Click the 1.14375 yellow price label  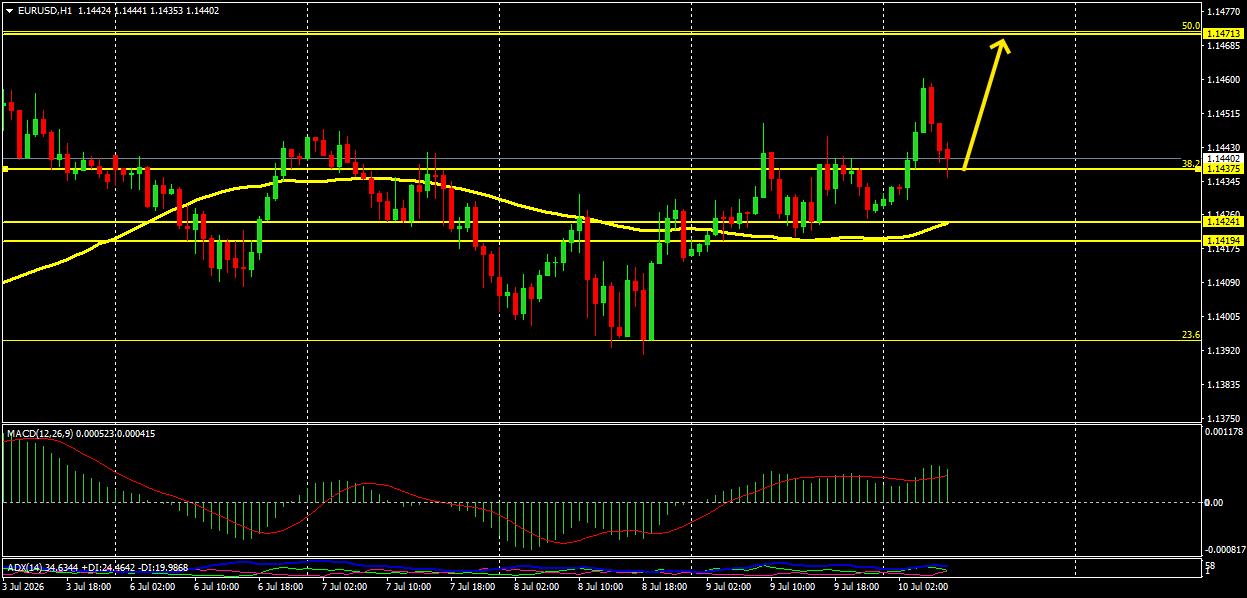pyautogui.click(x=1223, y=169)
